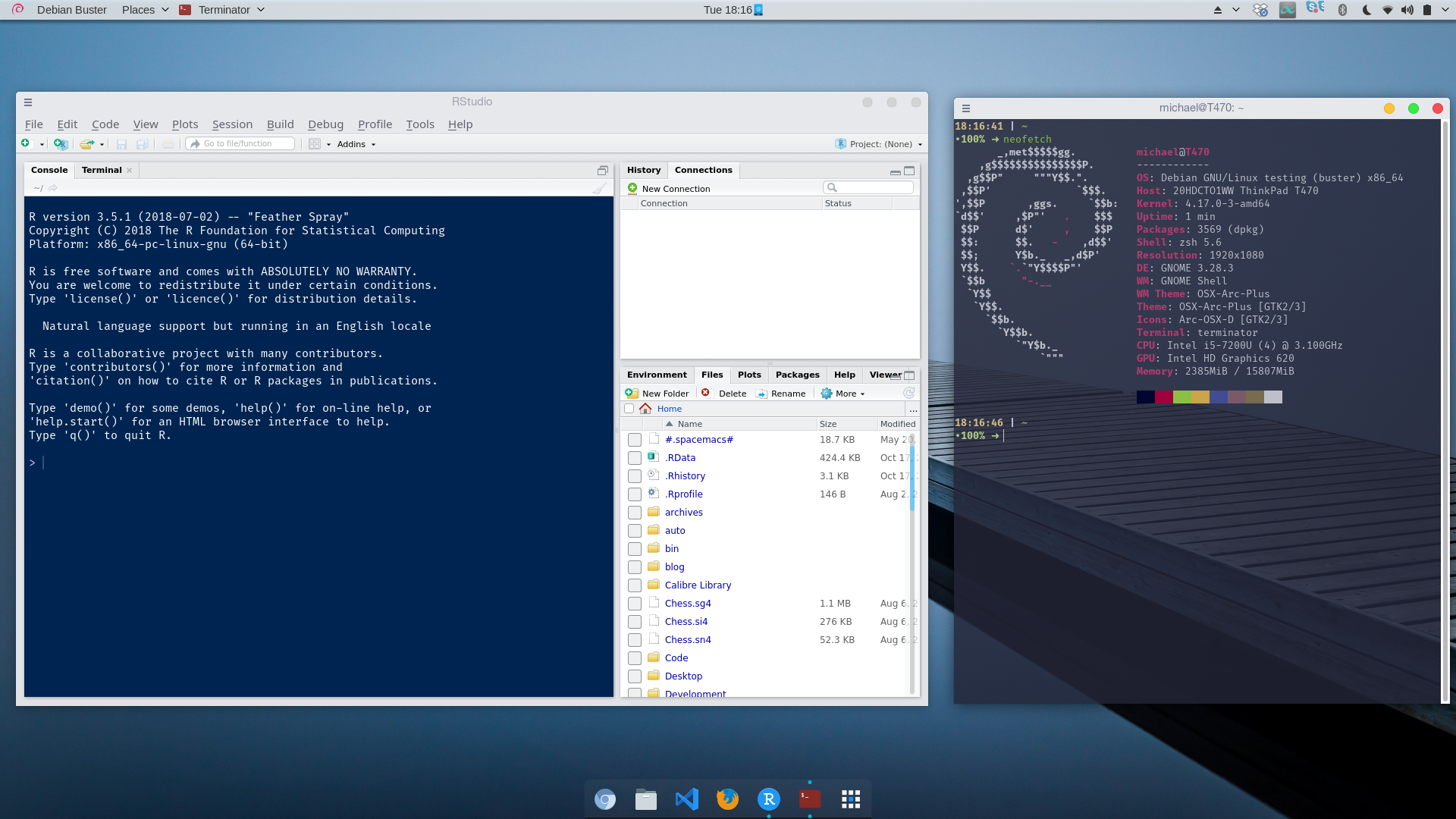Switch to the History tab

coord(644,170)
